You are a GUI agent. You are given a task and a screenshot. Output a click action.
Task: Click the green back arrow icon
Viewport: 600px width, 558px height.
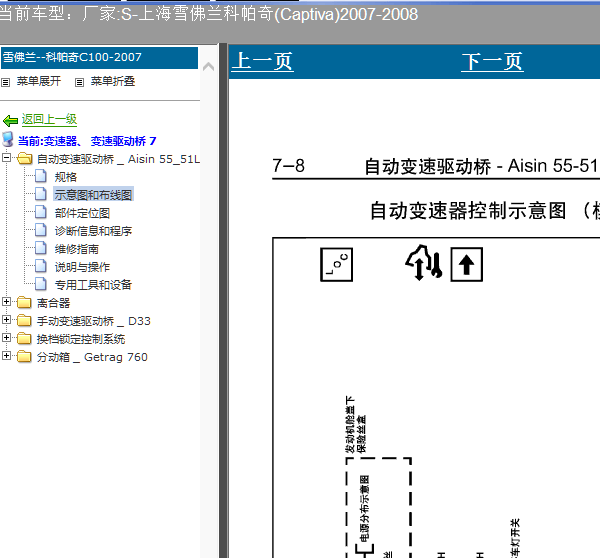click(10, 121)
